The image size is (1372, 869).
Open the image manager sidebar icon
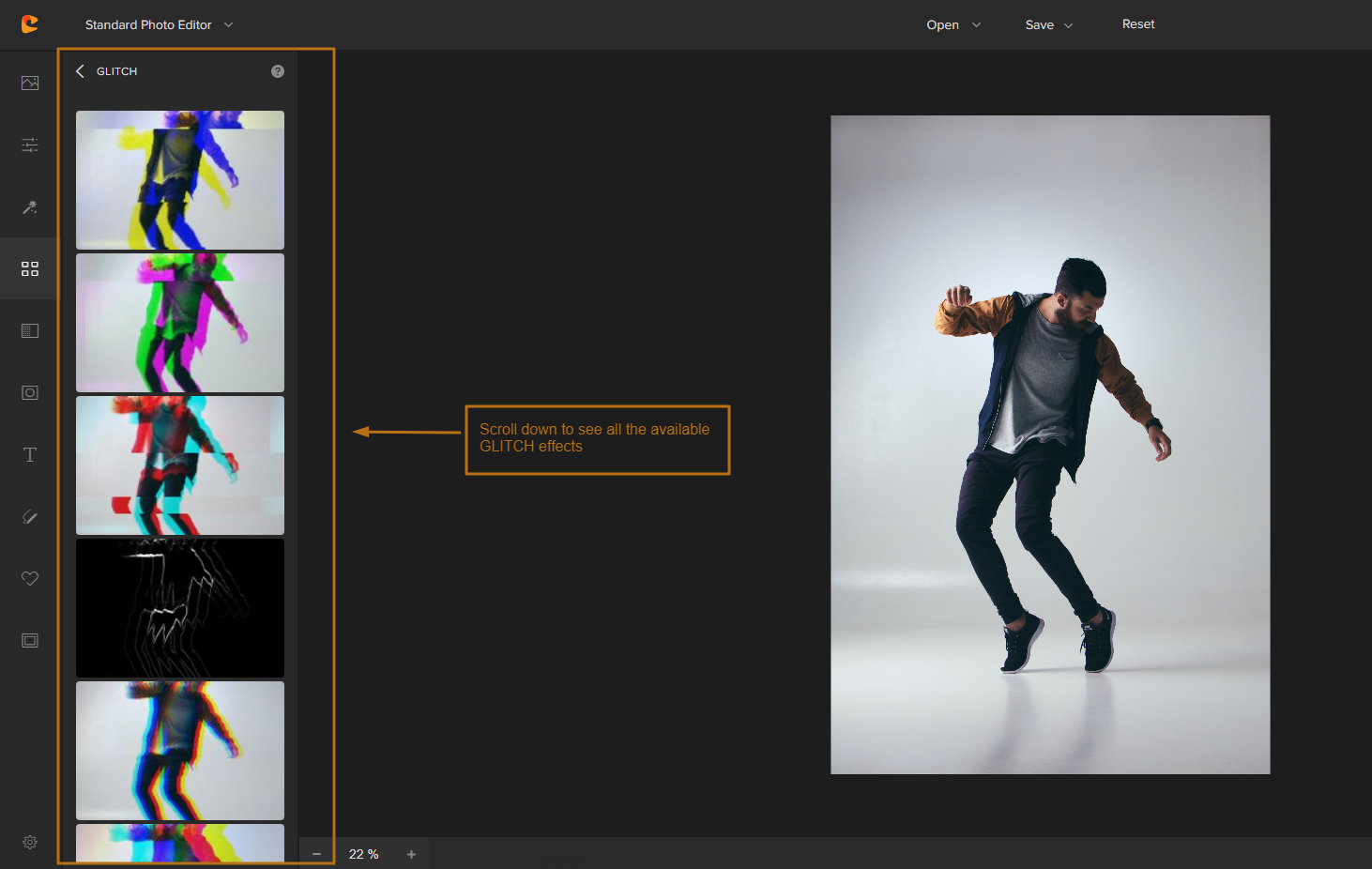30,84
